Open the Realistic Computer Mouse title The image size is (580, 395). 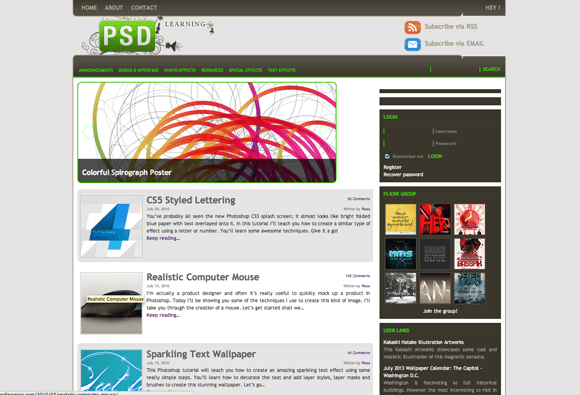coord(203,277)
